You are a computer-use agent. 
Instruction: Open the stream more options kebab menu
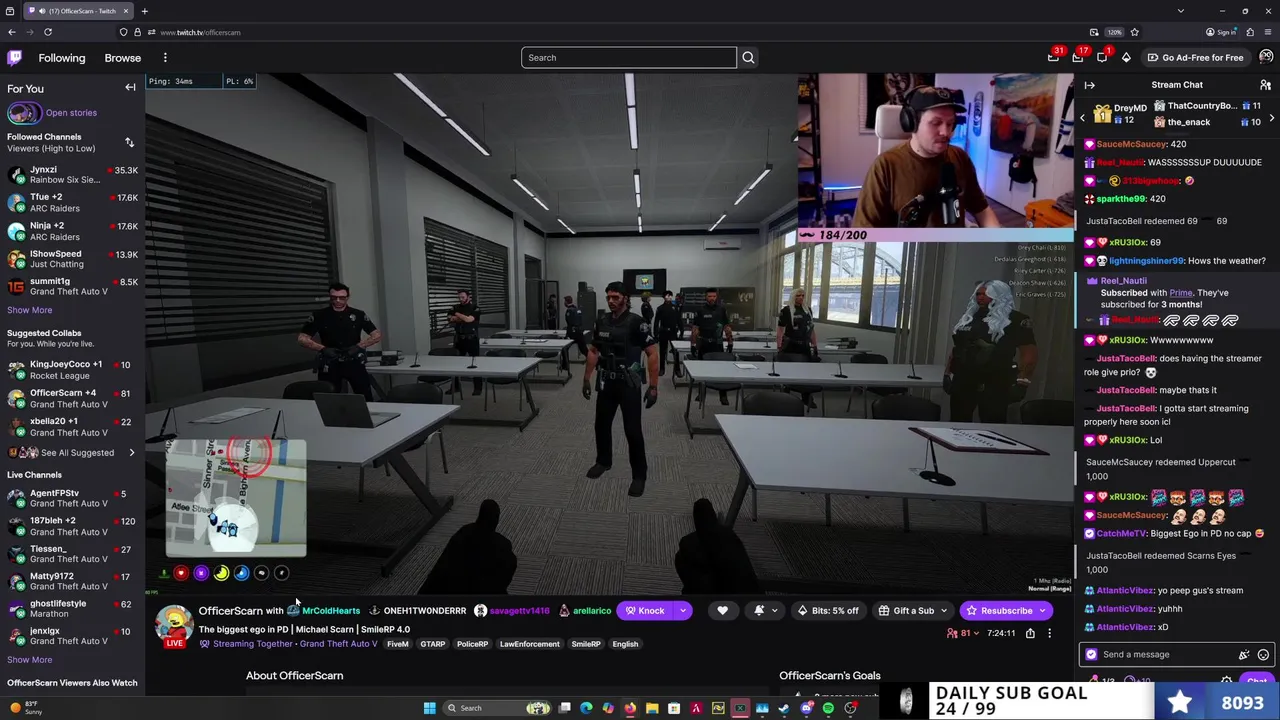tap(1049, 633)
